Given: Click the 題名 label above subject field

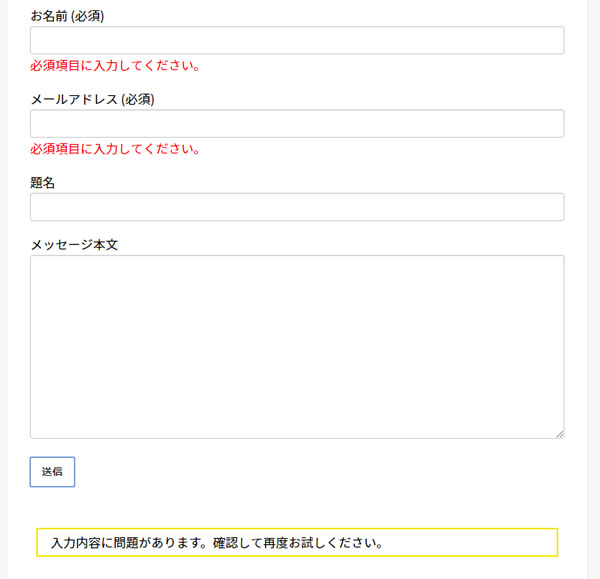Looking at the screenshot, I should pos(42,183).
